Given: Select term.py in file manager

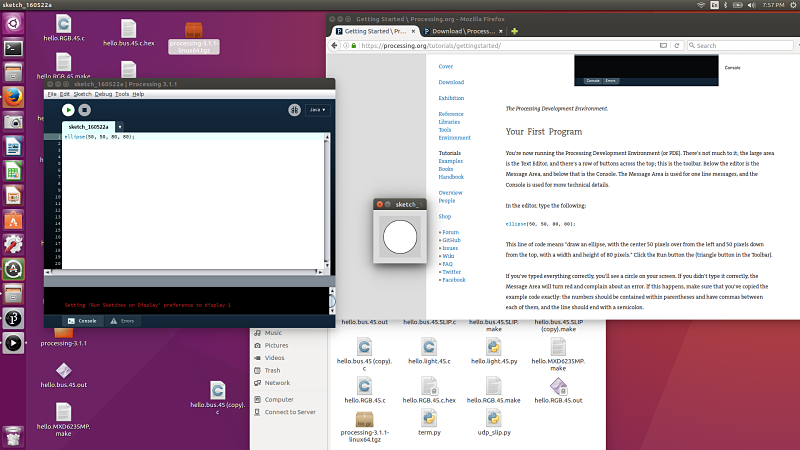Looking at the screenshot, I should tap(429, 422).
